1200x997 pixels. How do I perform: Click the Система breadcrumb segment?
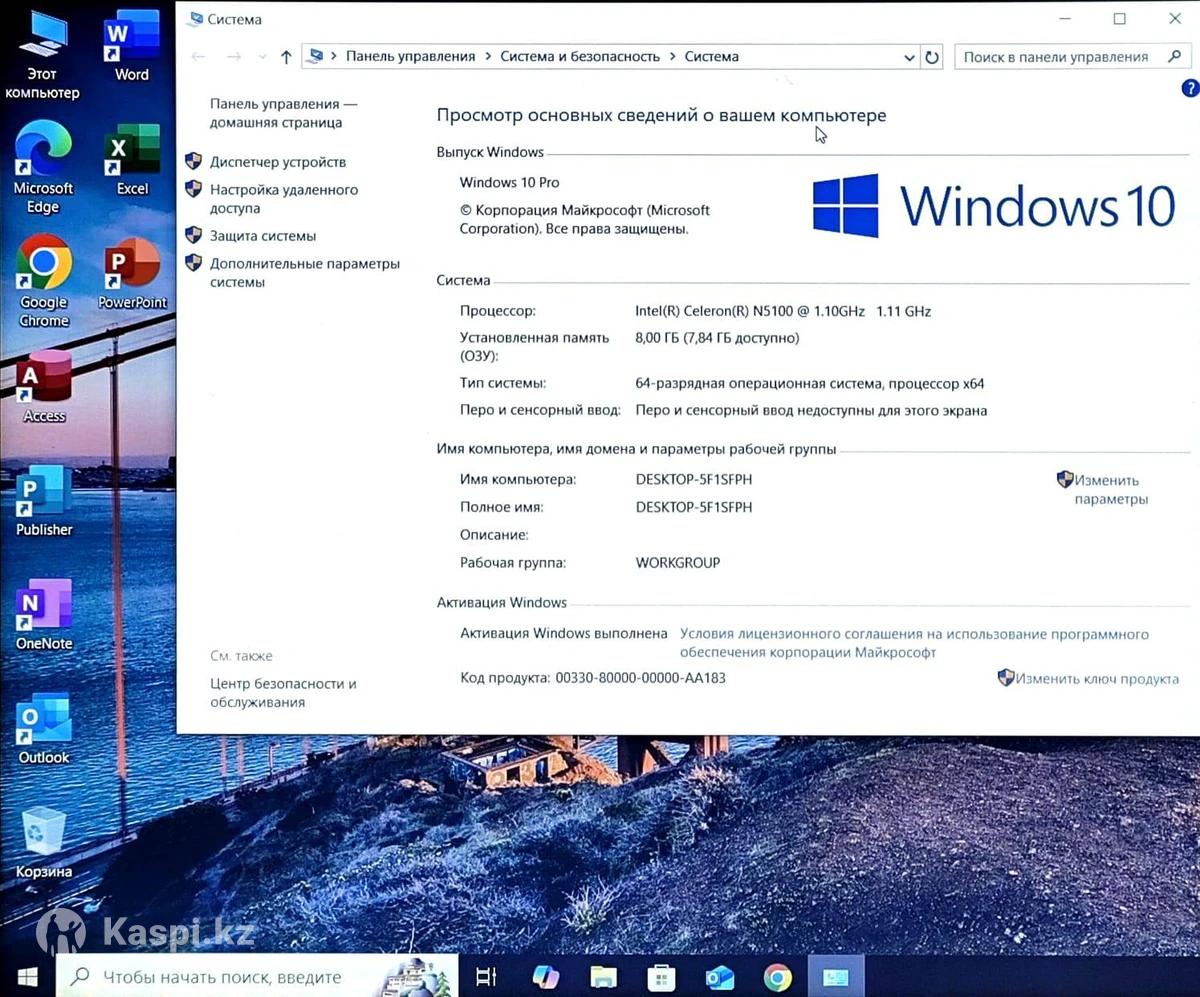[x=712, y=57]
